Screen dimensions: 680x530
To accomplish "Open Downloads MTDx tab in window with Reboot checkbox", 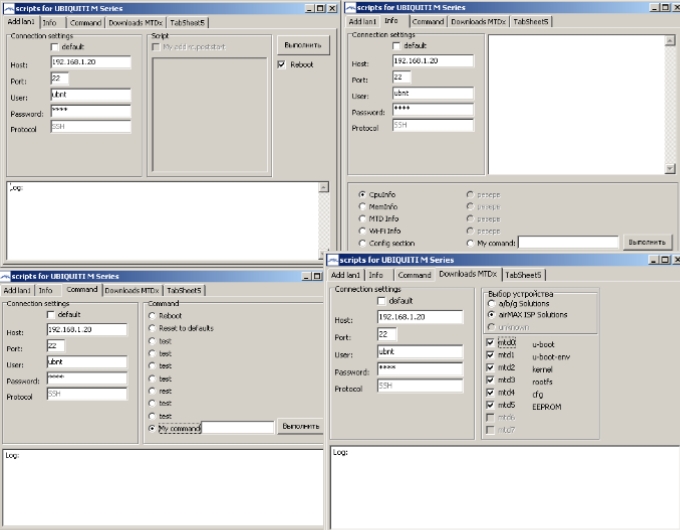I will (135, 23).
